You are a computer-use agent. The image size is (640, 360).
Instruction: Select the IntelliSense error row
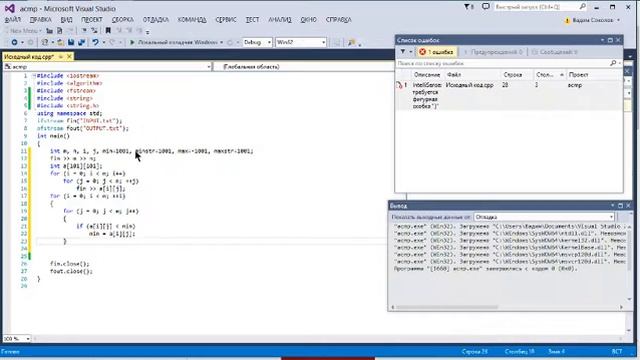(509, 95)
